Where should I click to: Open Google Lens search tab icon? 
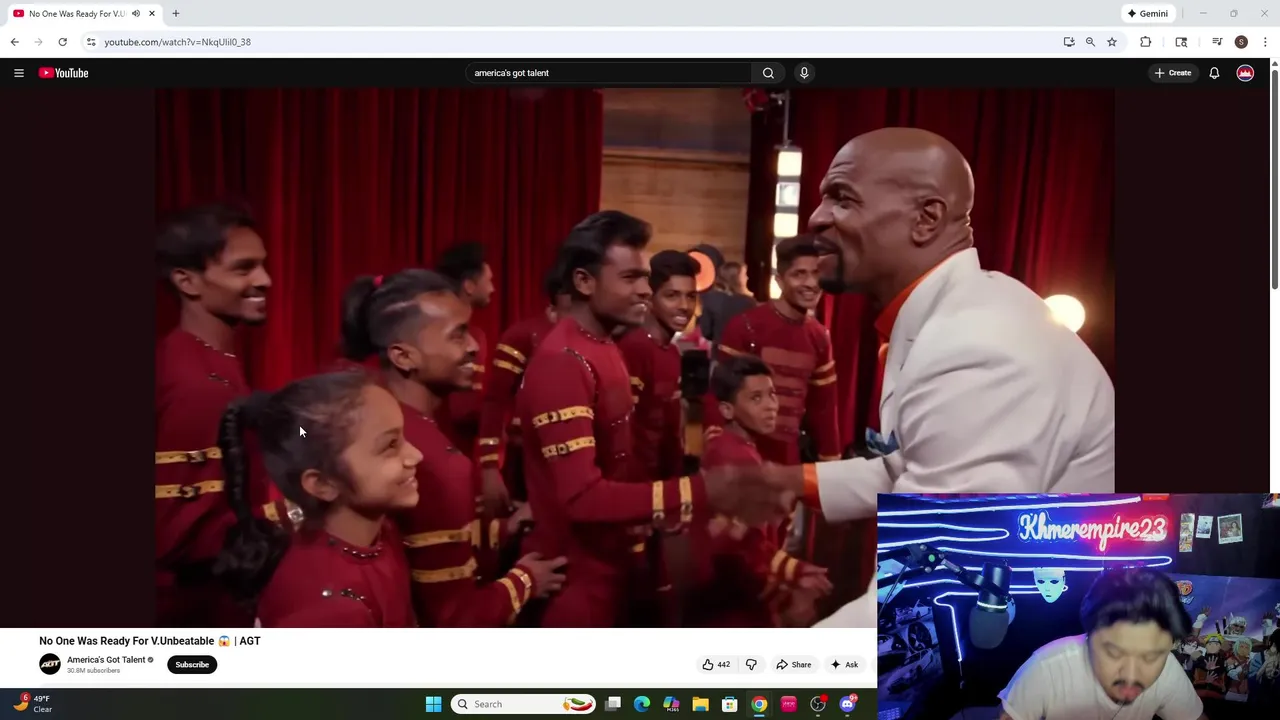pos(1181,42)
